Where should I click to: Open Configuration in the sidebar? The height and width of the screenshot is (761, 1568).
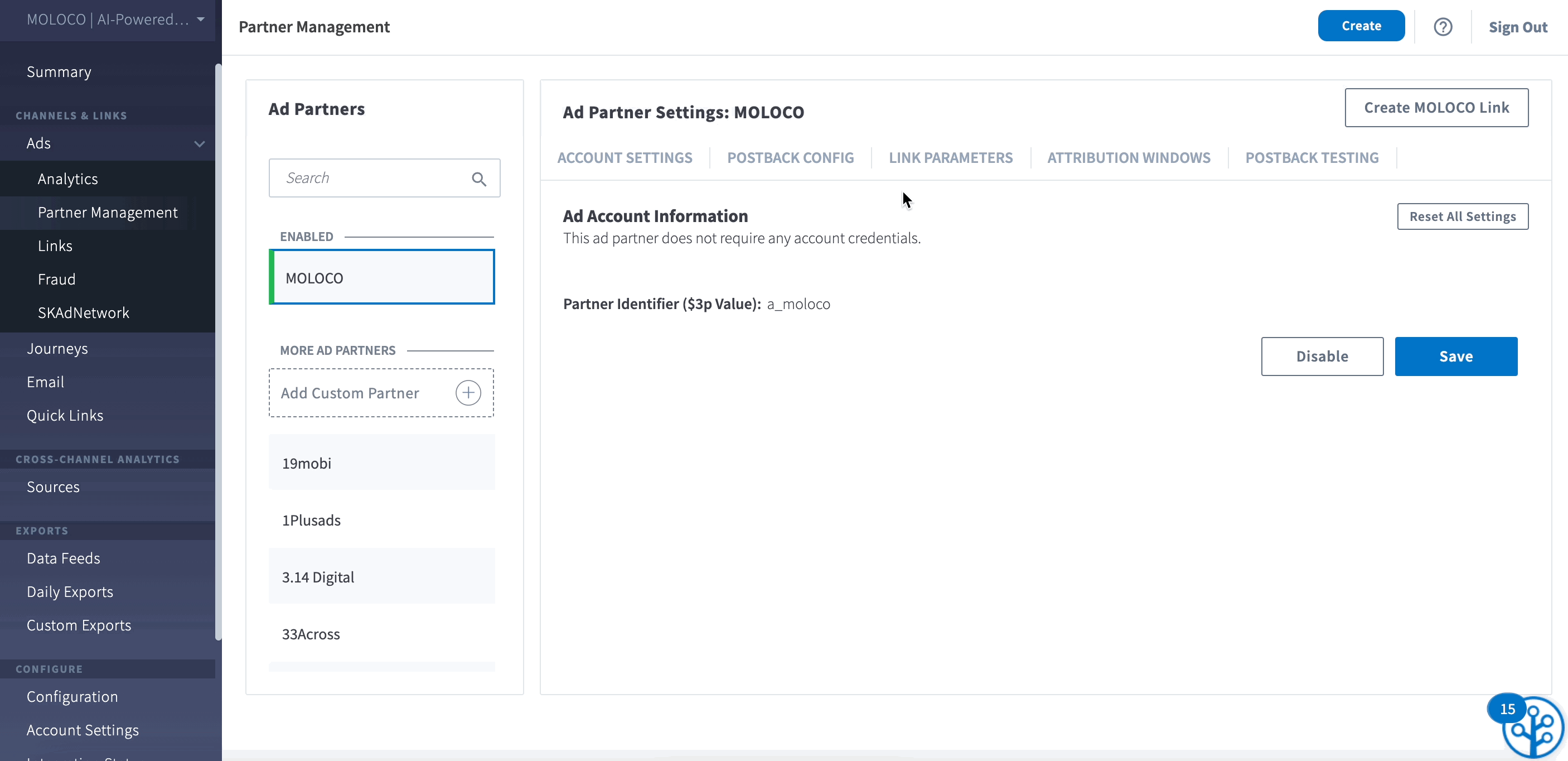pos(72,696)
